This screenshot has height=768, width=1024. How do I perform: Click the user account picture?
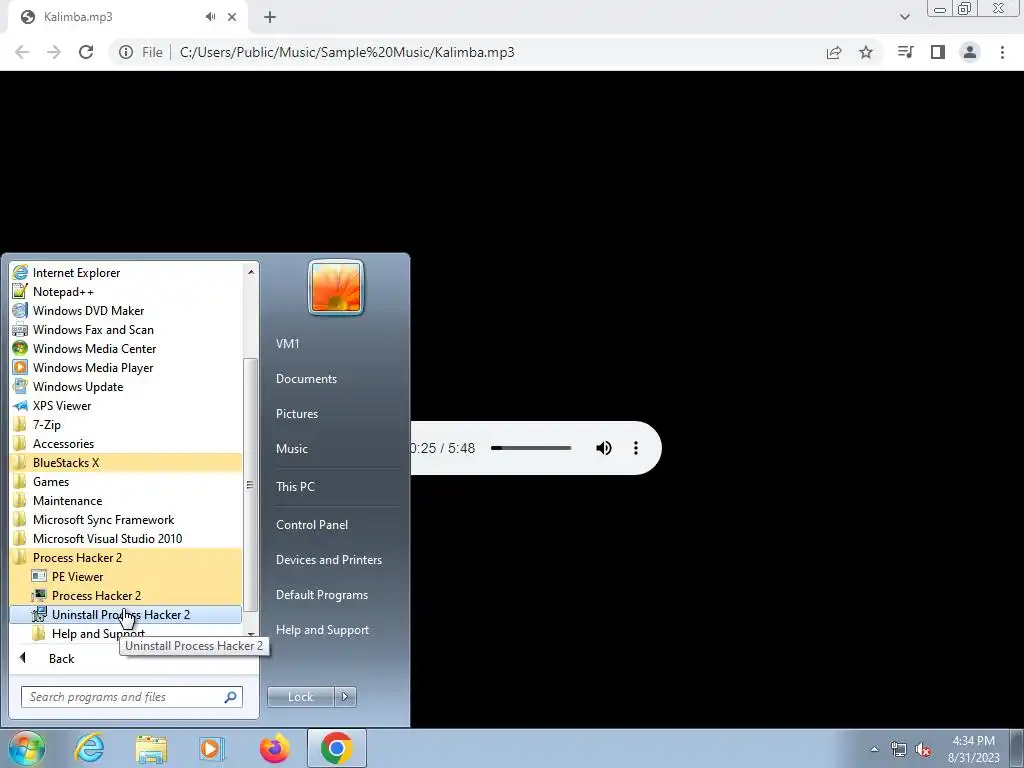coord(336,287)
